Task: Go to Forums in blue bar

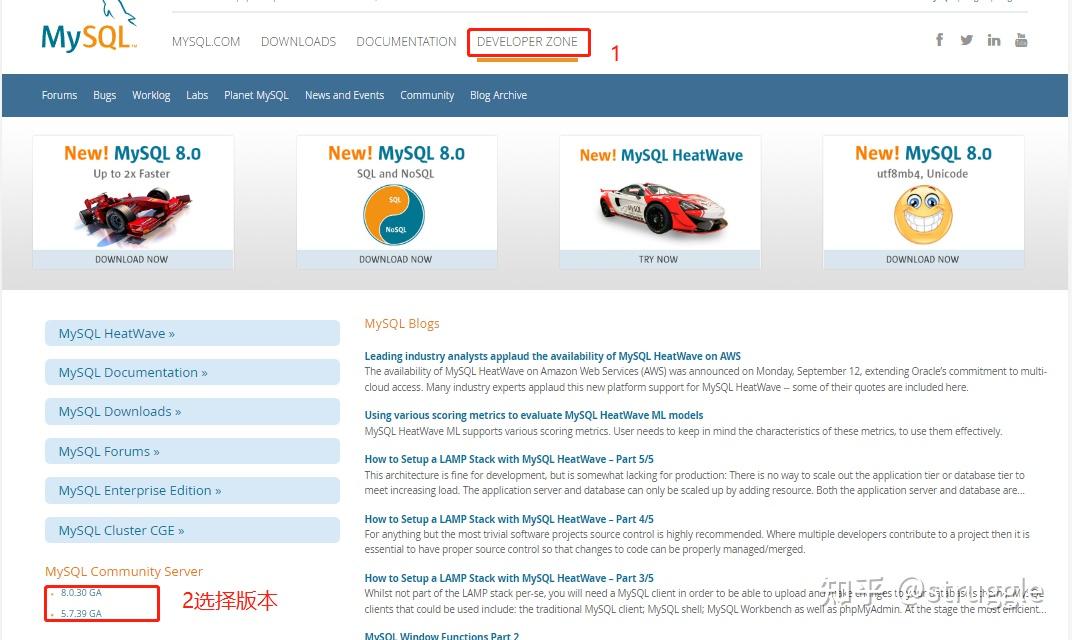Action: (59, 95)
